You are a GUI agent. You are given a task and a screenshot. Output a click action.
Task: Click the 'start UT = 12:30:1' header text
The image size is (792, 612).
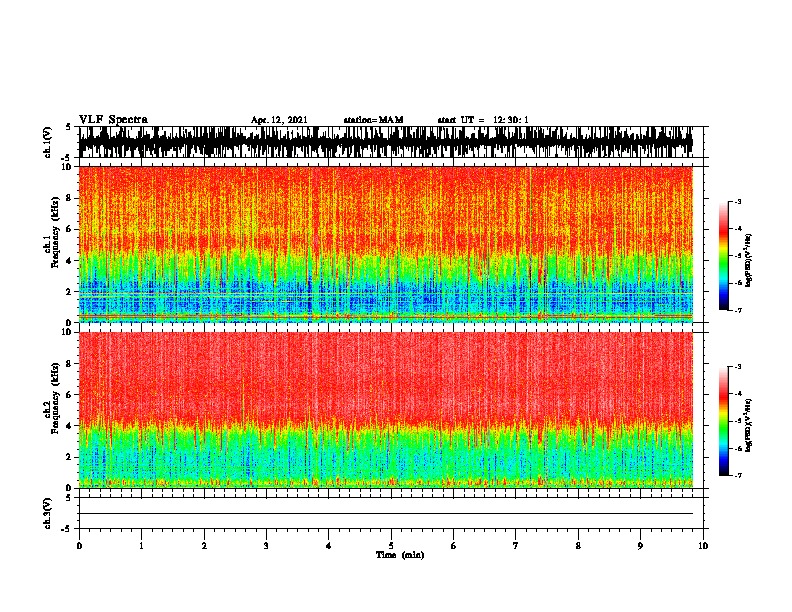(483, 120)
